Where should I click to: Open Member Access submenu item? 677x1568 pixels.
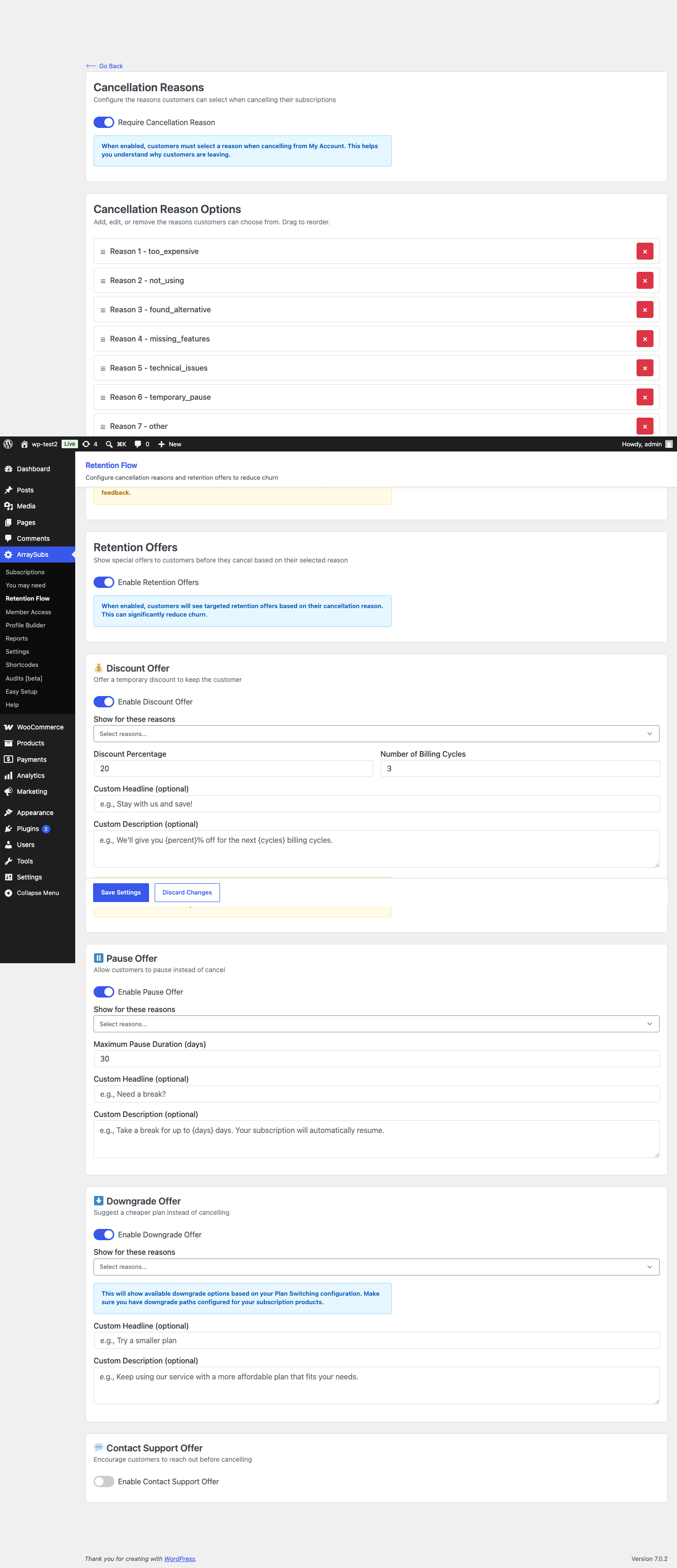pyautogui.click(x=29, y=612)
